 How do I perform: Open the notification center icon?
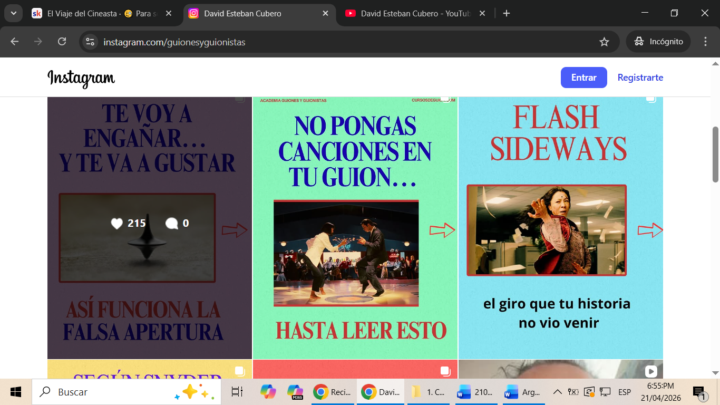point(699,392)
